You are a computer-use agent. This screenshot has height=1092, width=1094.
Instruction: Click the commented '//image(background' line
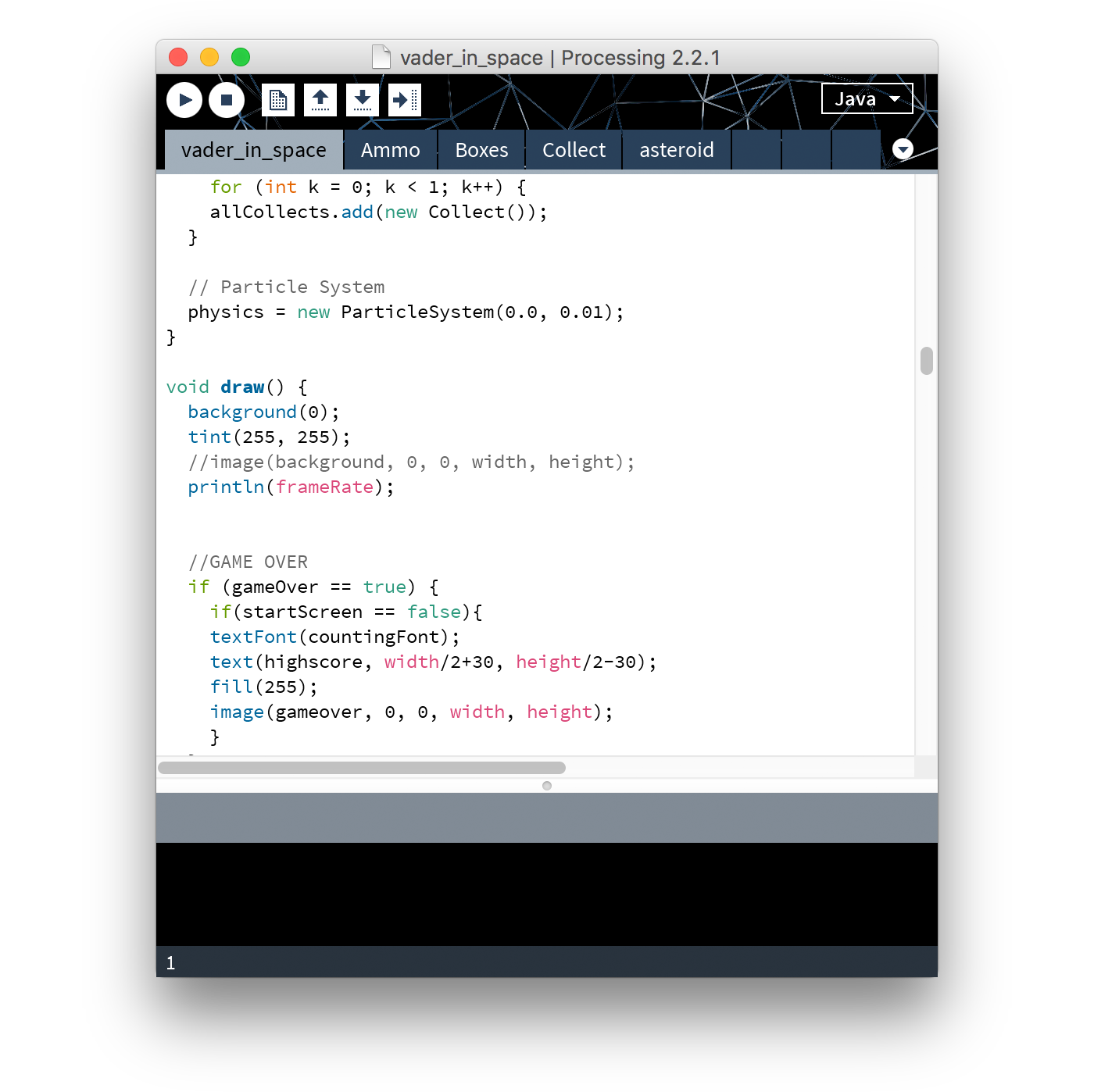point(412,462)
